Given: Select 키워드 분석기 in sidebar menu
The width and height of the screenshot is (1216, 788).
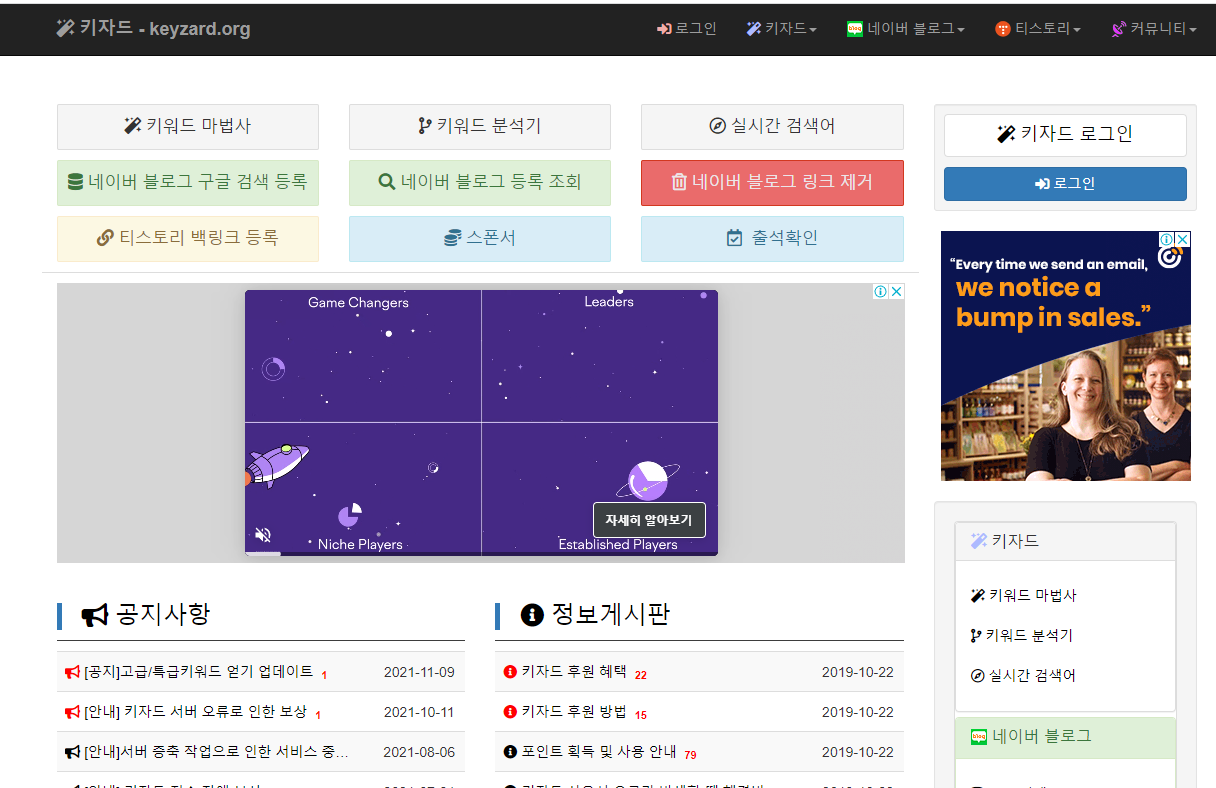Looking at the screenshot, I should coord(1021,636).
